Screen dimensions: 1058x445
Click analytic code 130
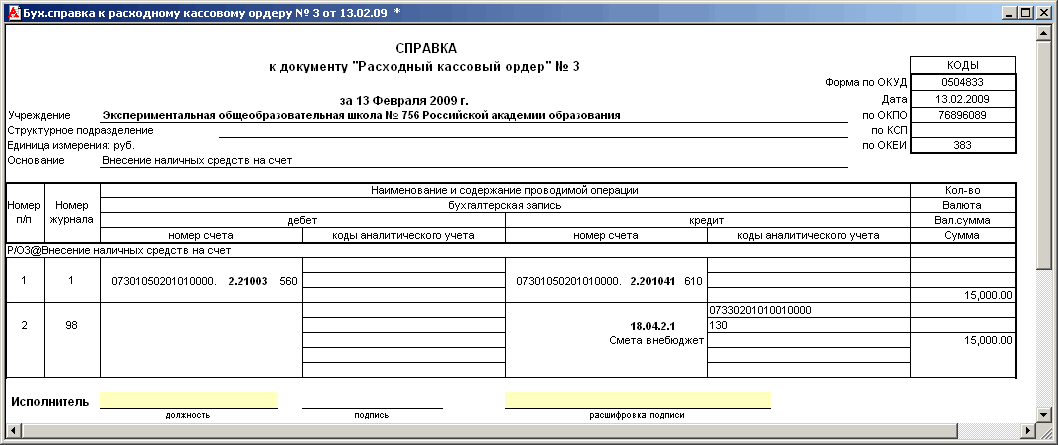click(719, 325)
